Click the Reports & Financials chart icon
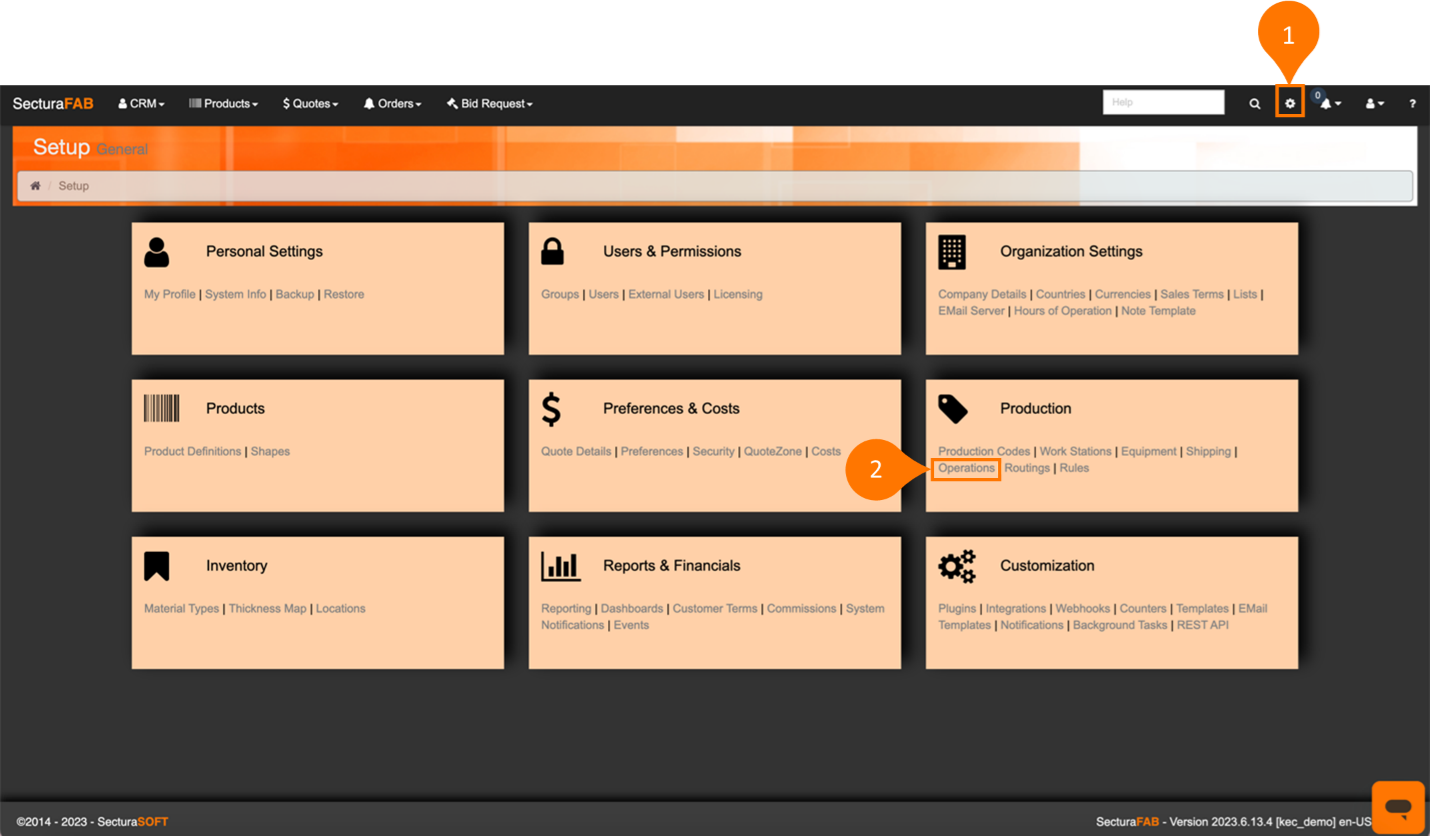 click(560, 566)
